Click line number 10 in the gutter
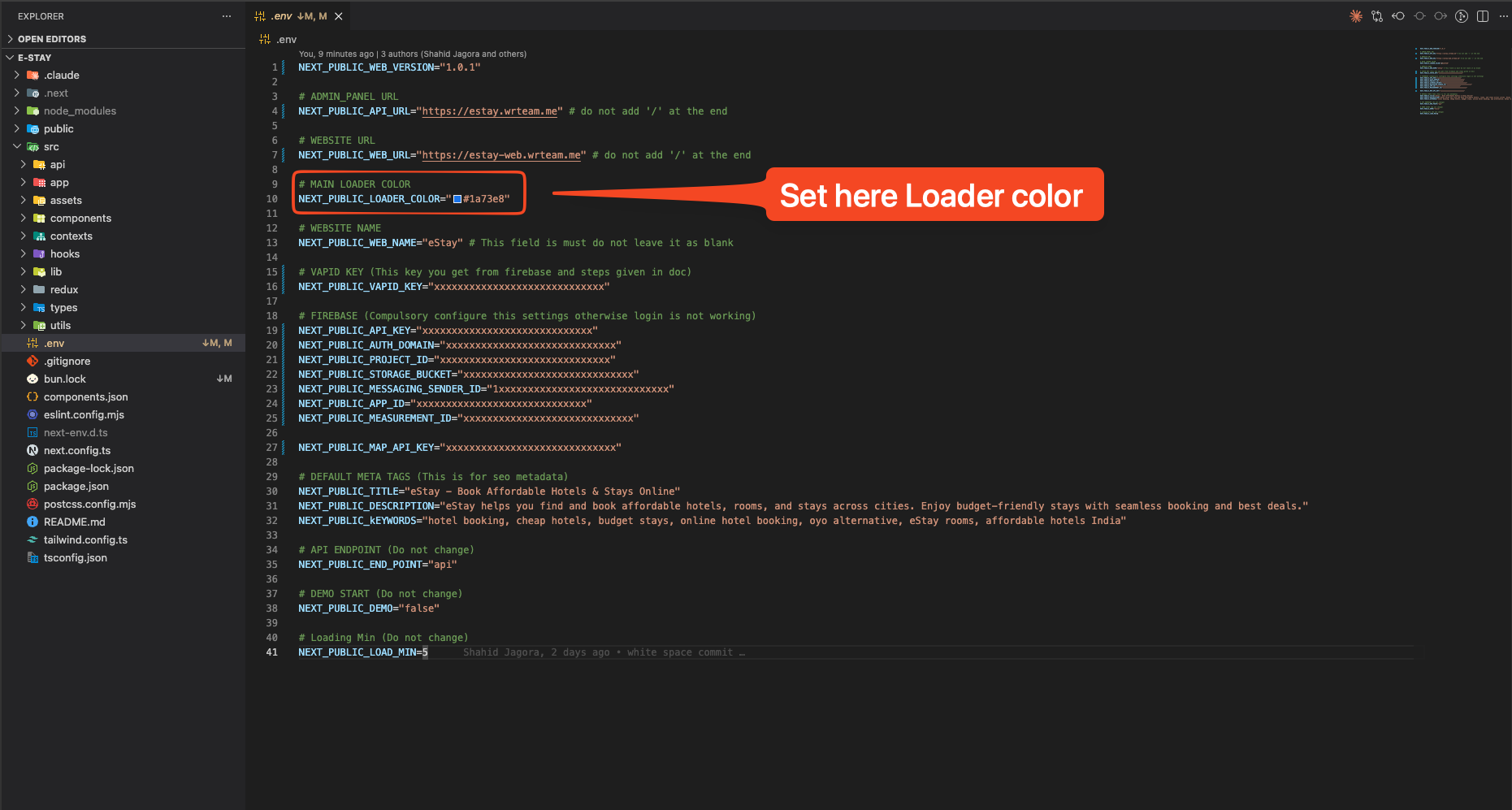This screenshot has height=810, width=1512. tap(271, 199)
